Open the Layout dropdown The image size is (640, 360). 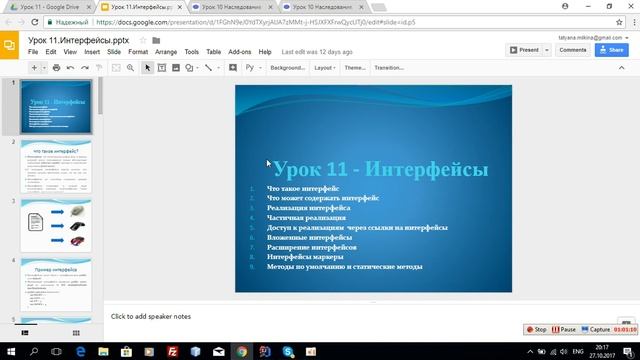(324, 68)
